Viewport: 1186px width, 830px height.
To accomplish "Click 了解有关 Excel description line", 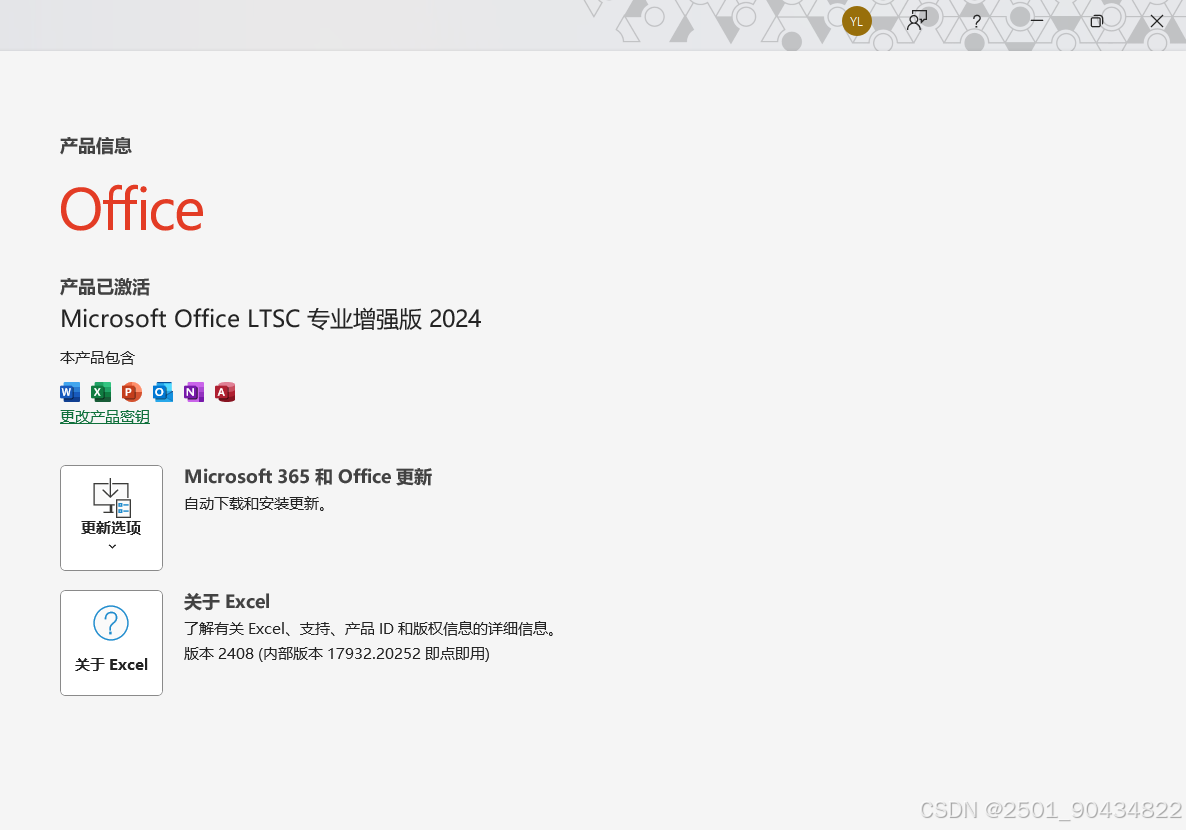I will click(x=371, y=629).
